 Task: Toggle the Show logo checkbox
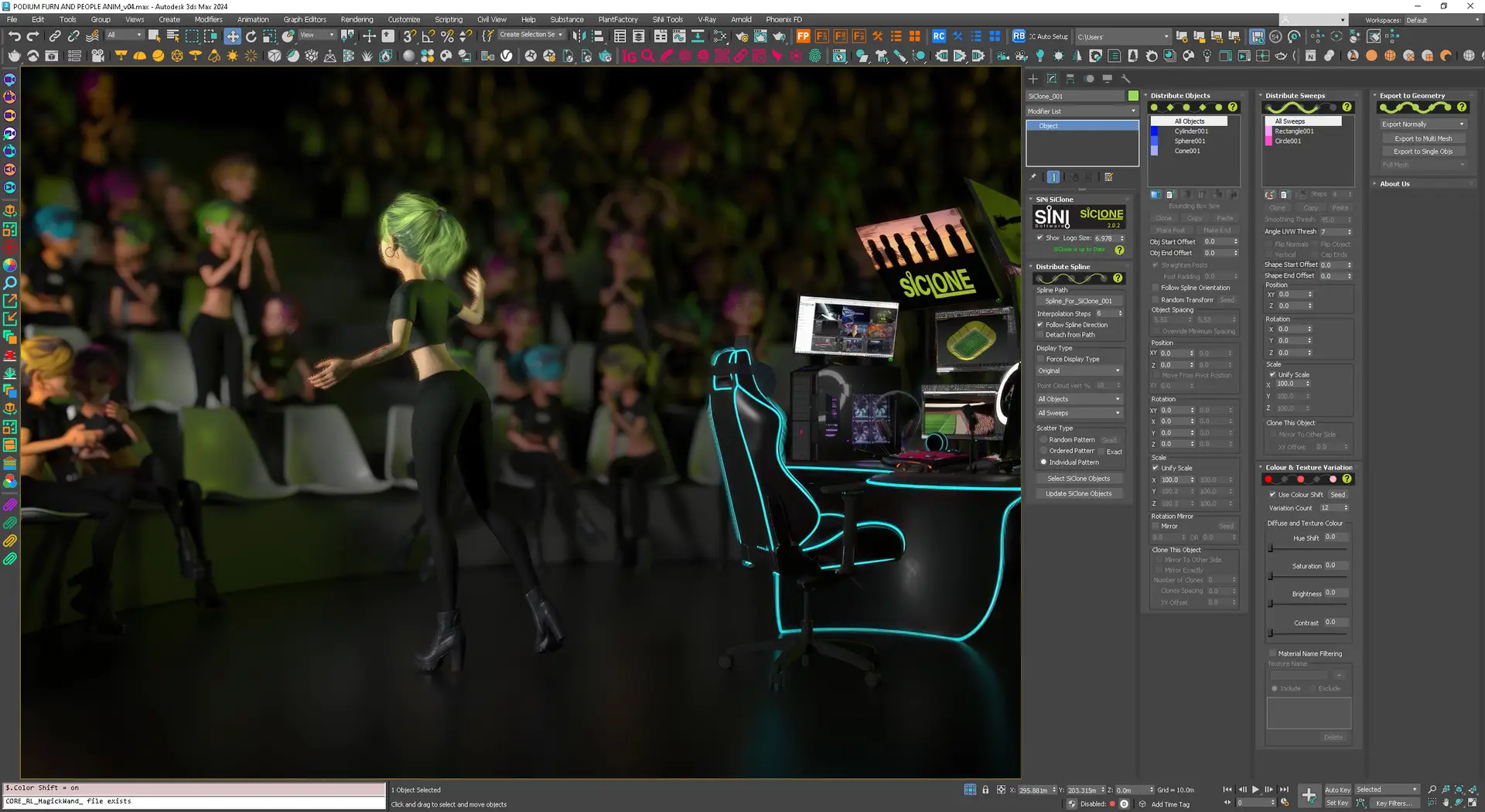pos(1040,238)
